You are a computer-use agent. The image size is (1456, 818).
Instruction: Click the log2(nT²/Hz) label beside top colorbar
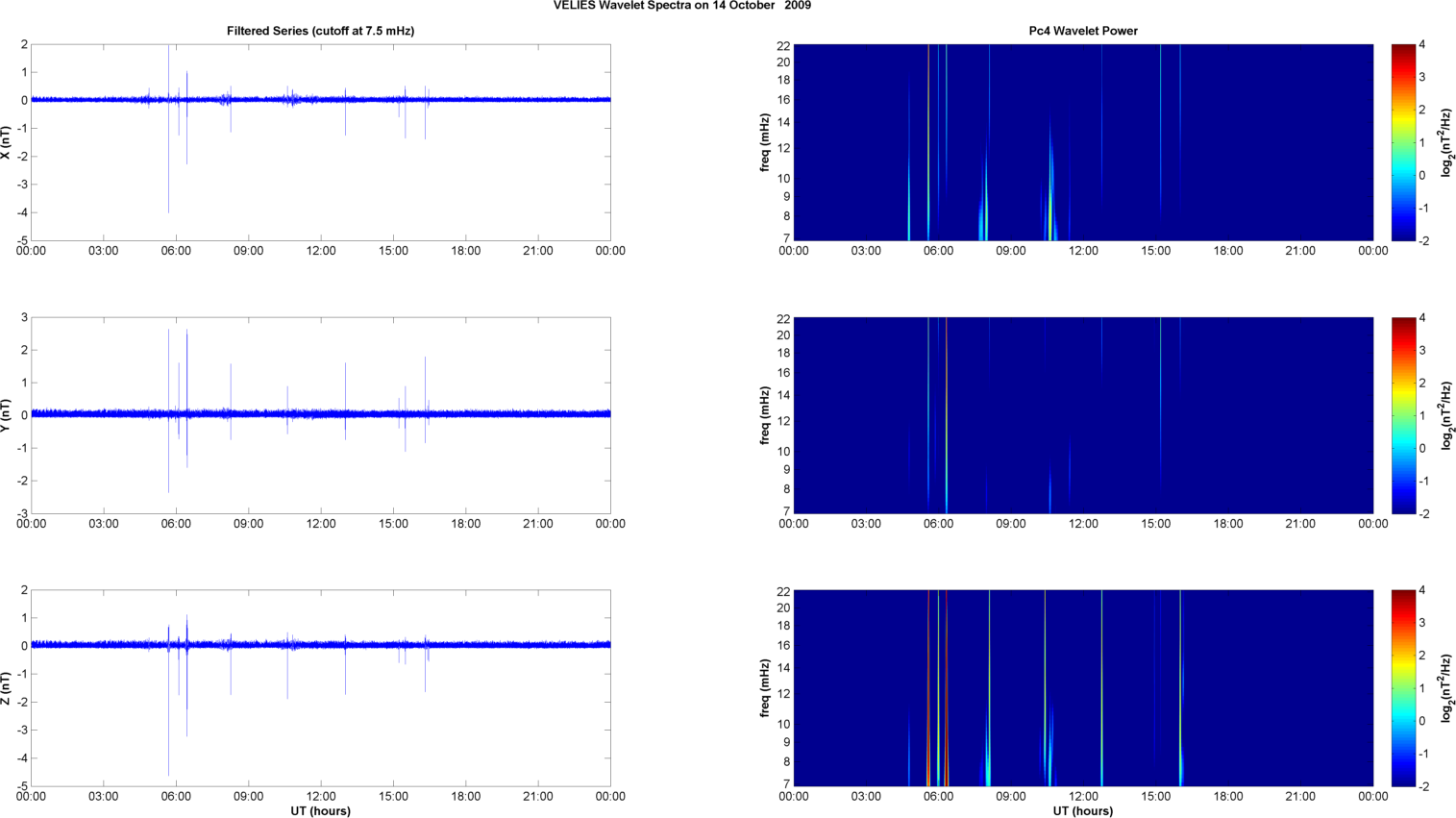coord(1445,142)
